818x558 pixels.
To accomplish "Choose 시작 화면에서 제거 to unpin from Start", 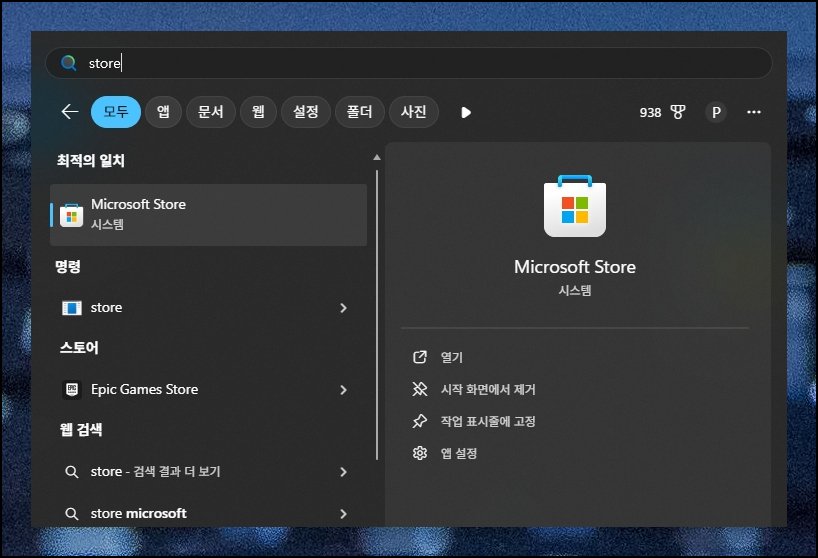I will click(x=488, y=390).
